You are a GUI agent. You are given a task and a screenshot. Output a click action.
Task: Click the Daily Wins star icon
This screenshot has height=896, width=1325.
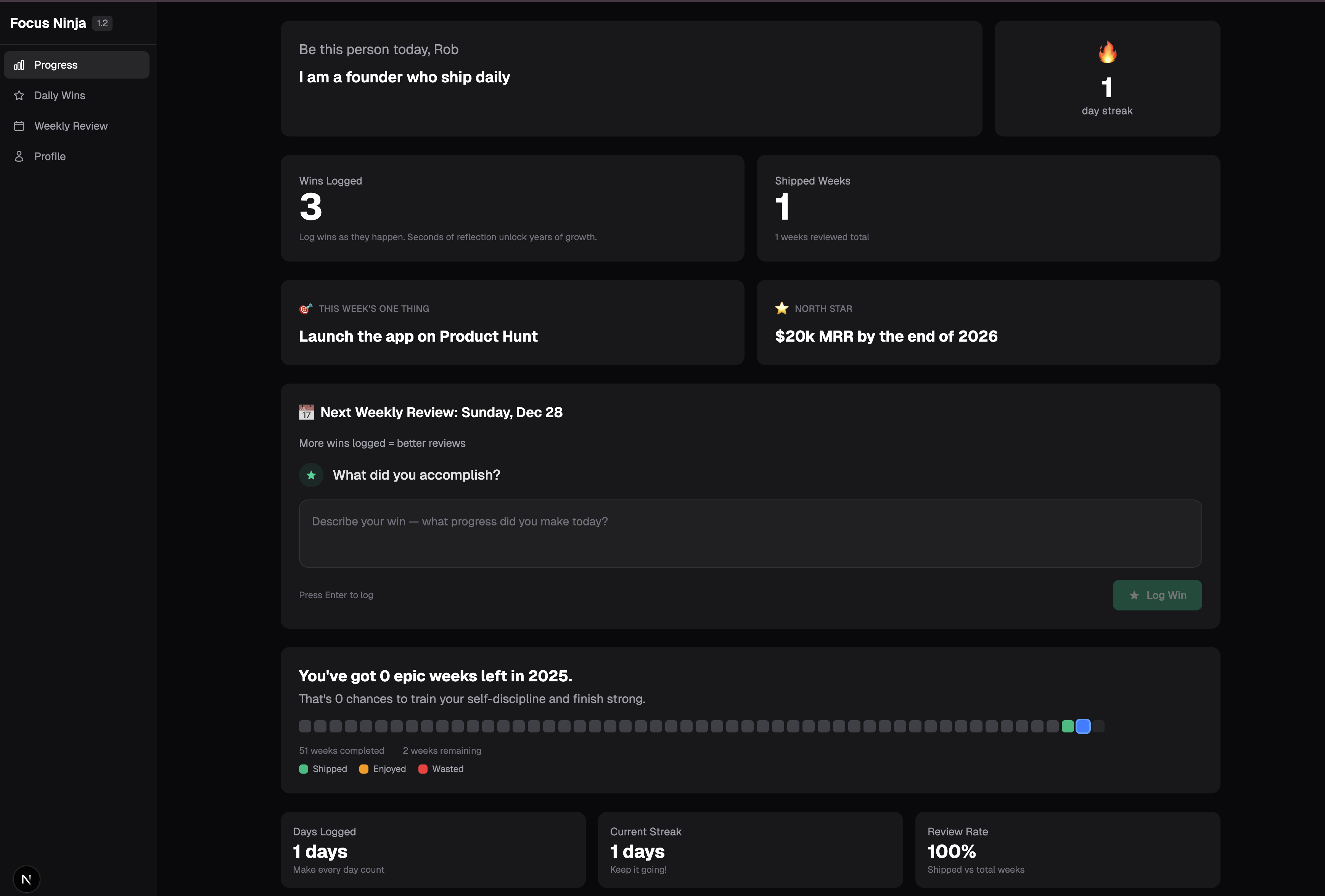pos(19,95)
